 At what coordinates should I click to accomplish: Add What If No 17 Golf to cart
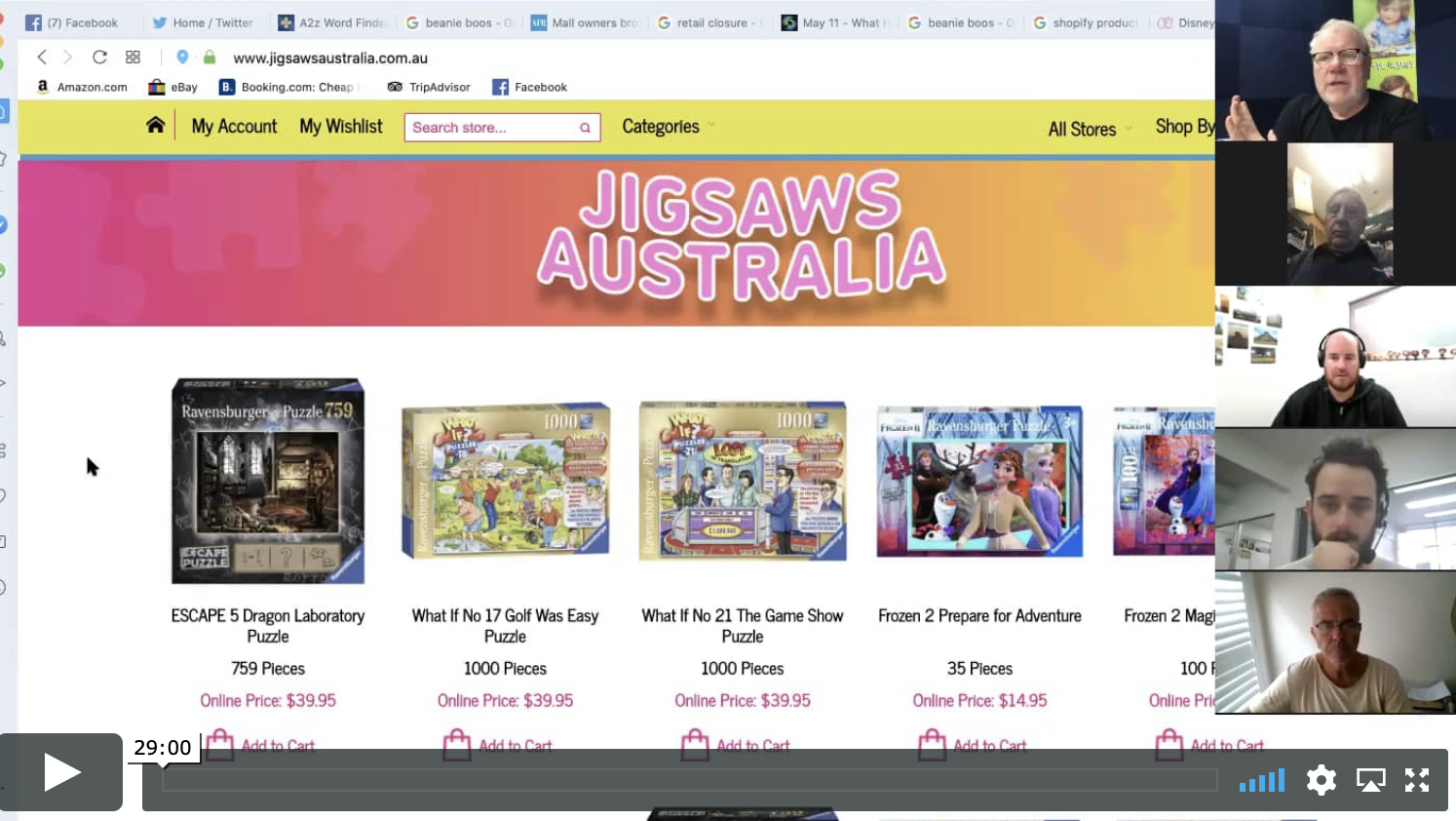click(497, 745)
